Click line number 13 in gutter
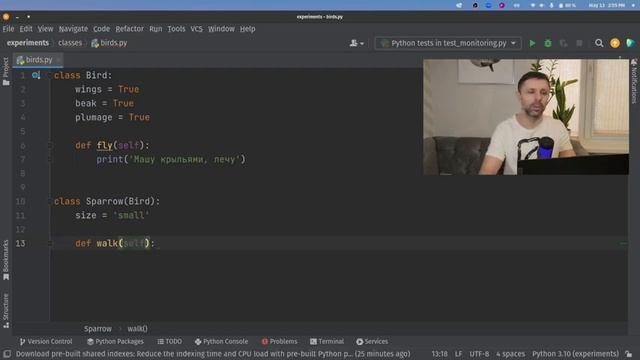This screenshot has width=640, height=360. [x=20, y=243]
